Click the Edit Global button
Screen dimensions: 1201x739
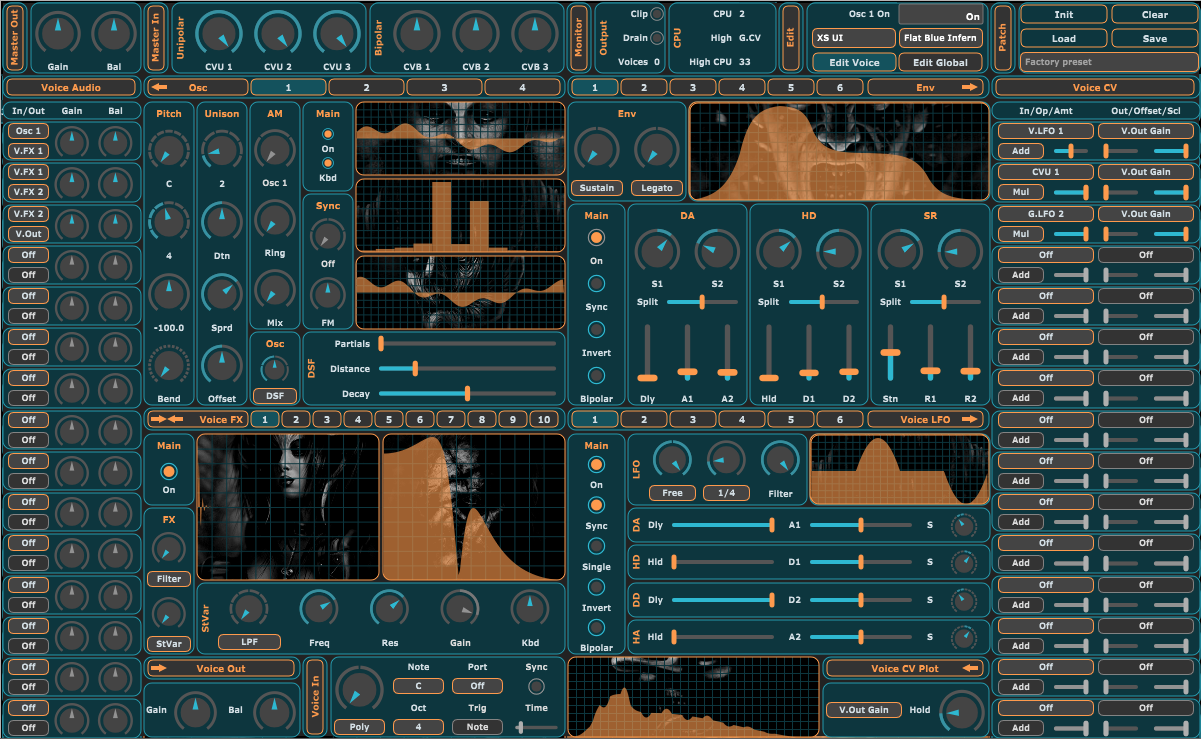click(x=941, y=62)
